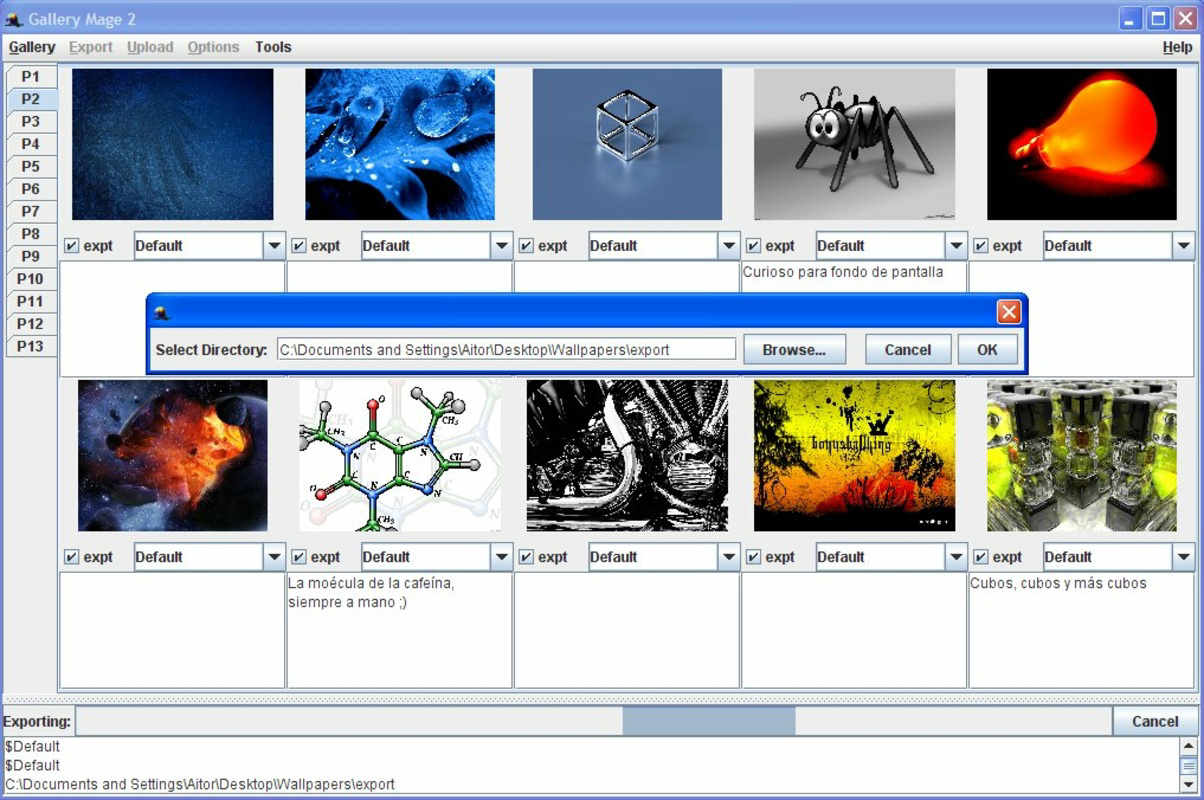Image resolution: width=1204 pixels, height=800 pixels.
Task: Confirm directory with OK button
Action: click(x=987, y=350)
